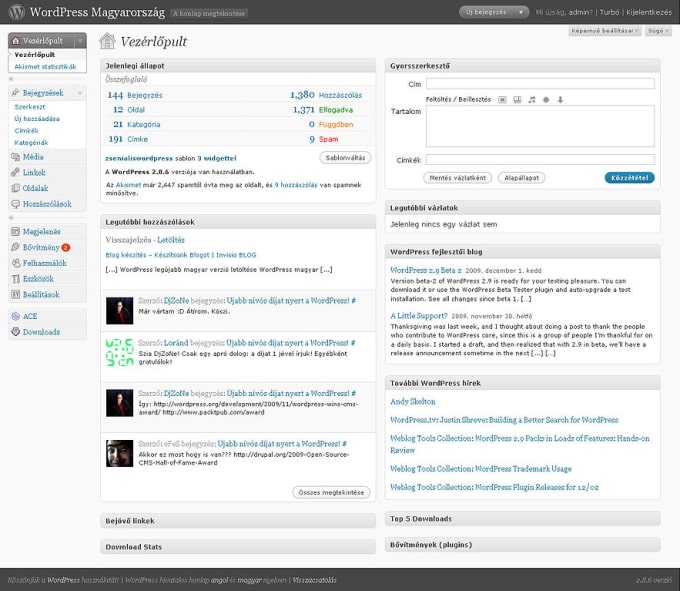
Task: Open the Turbó link in header
Action: point(609,13)
